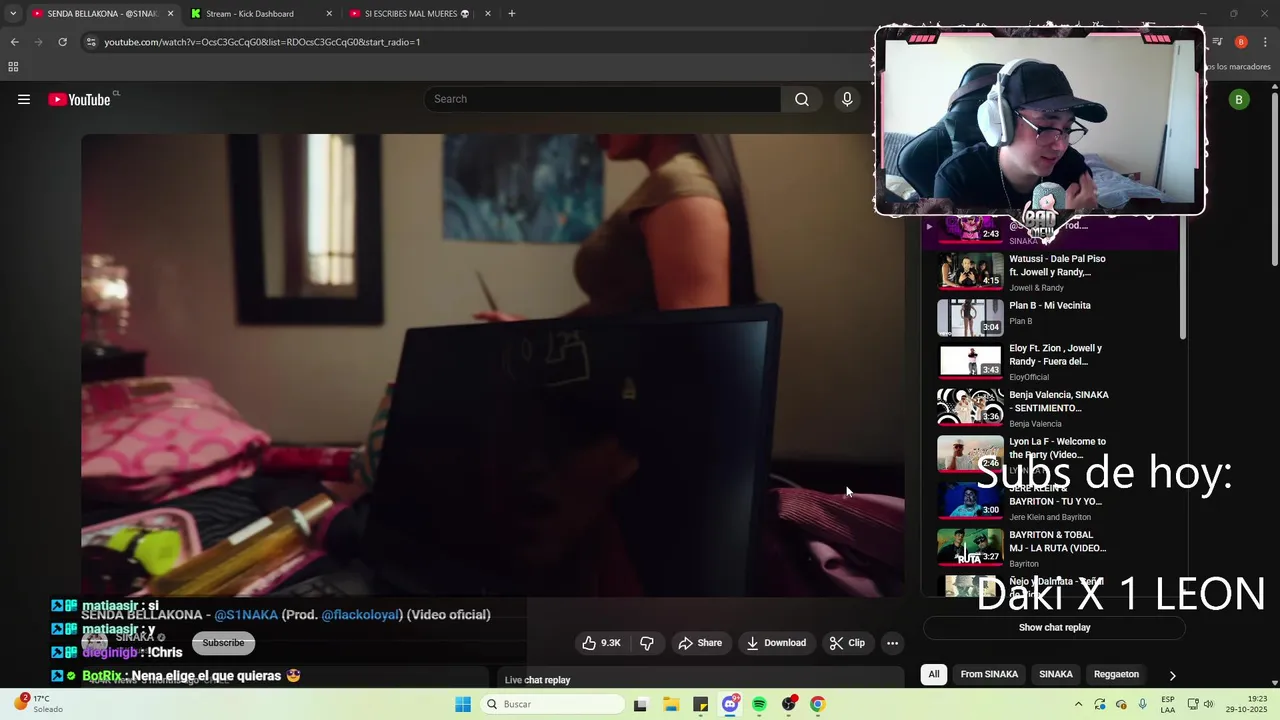Open site information icon in address bar
Image resolution: width=1280 pixels, height=720 pixels.
[x=91, y=42]
